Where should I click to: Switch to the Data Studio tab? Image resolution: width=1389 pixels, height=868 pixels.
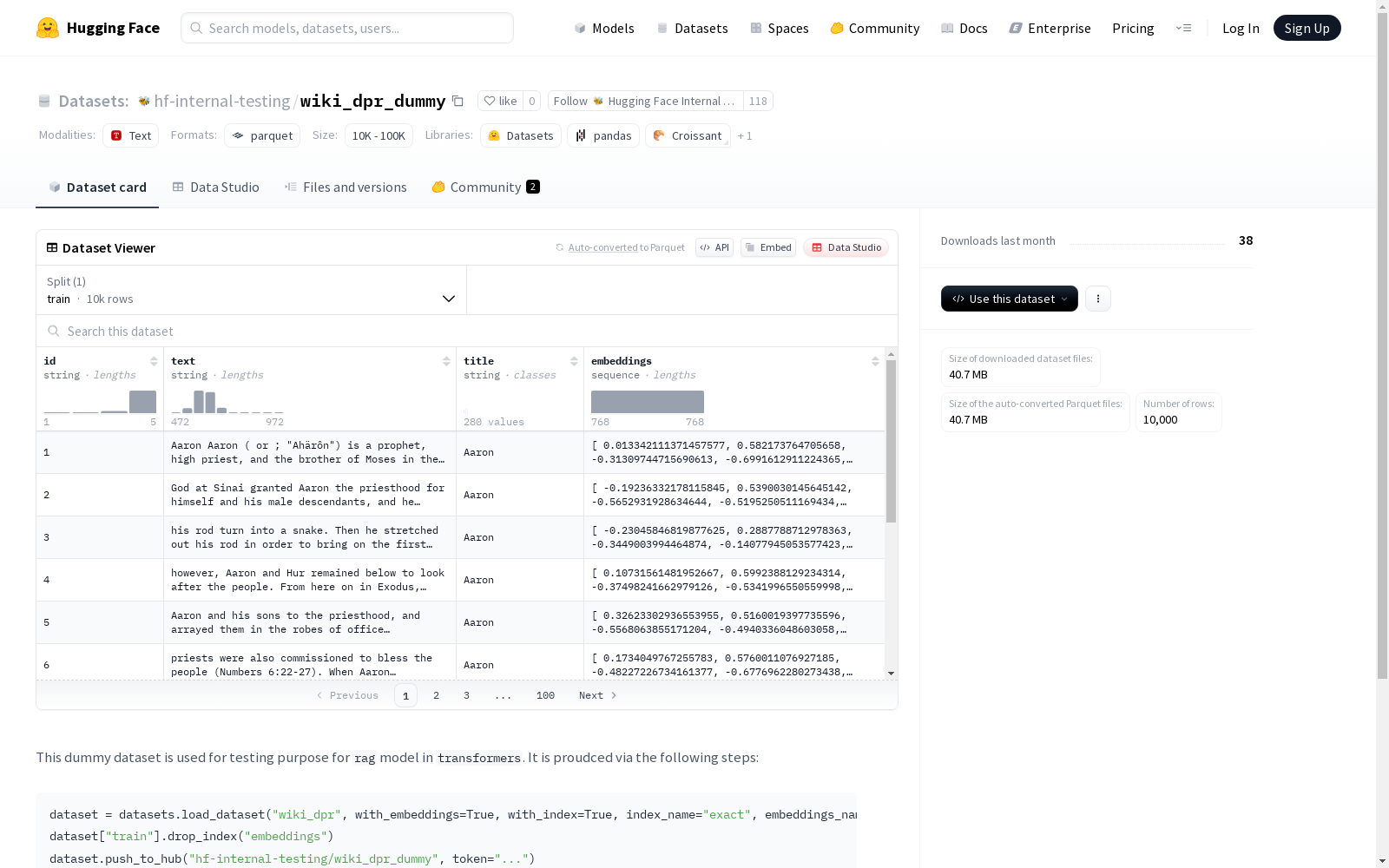[215, 187]
